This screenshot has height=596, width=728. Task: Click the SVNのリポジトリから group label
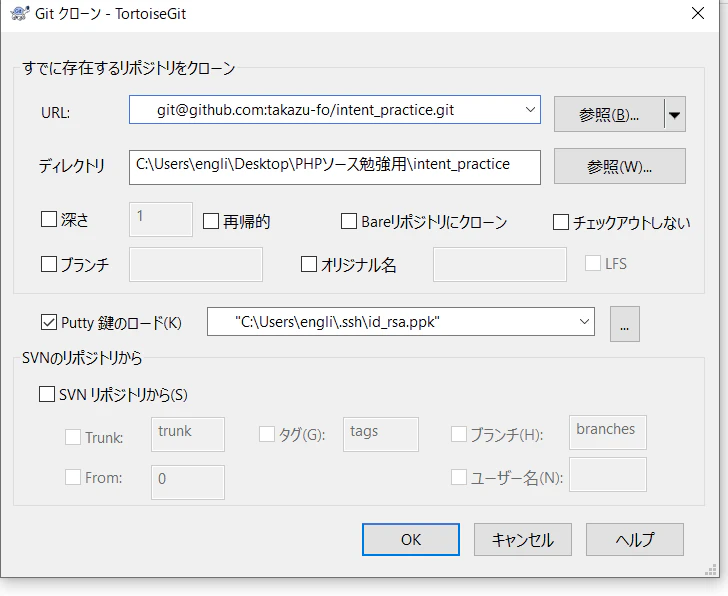pyautogui.click(x=82, y=358)
